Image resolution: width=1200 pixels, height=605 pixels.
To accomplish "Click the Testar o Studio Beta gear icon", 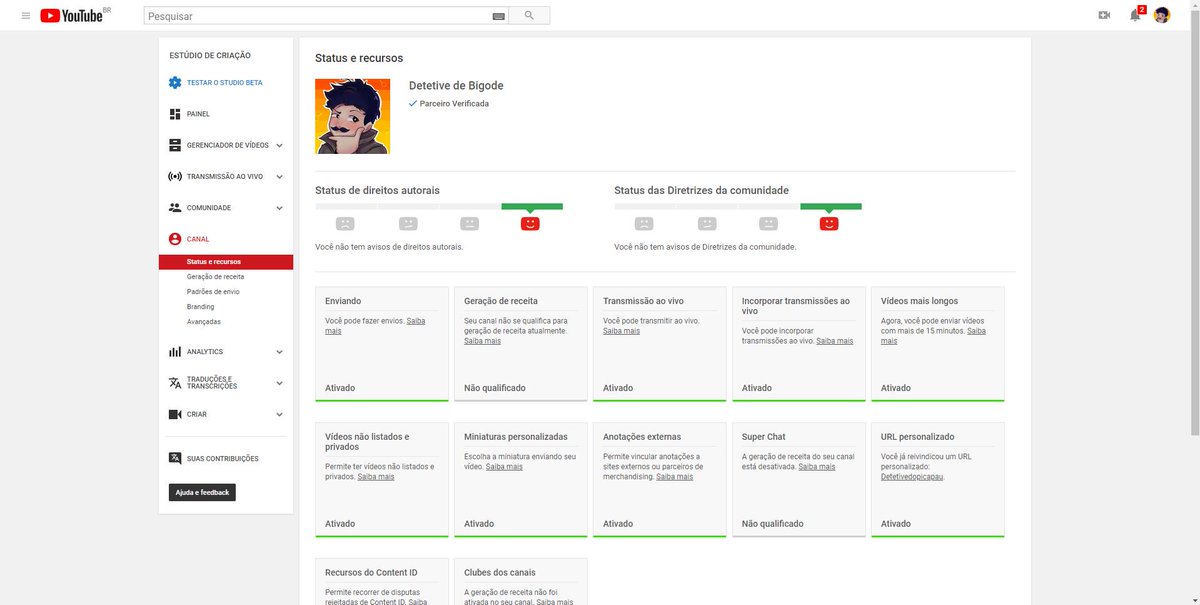I will click(x=175, y=83).
